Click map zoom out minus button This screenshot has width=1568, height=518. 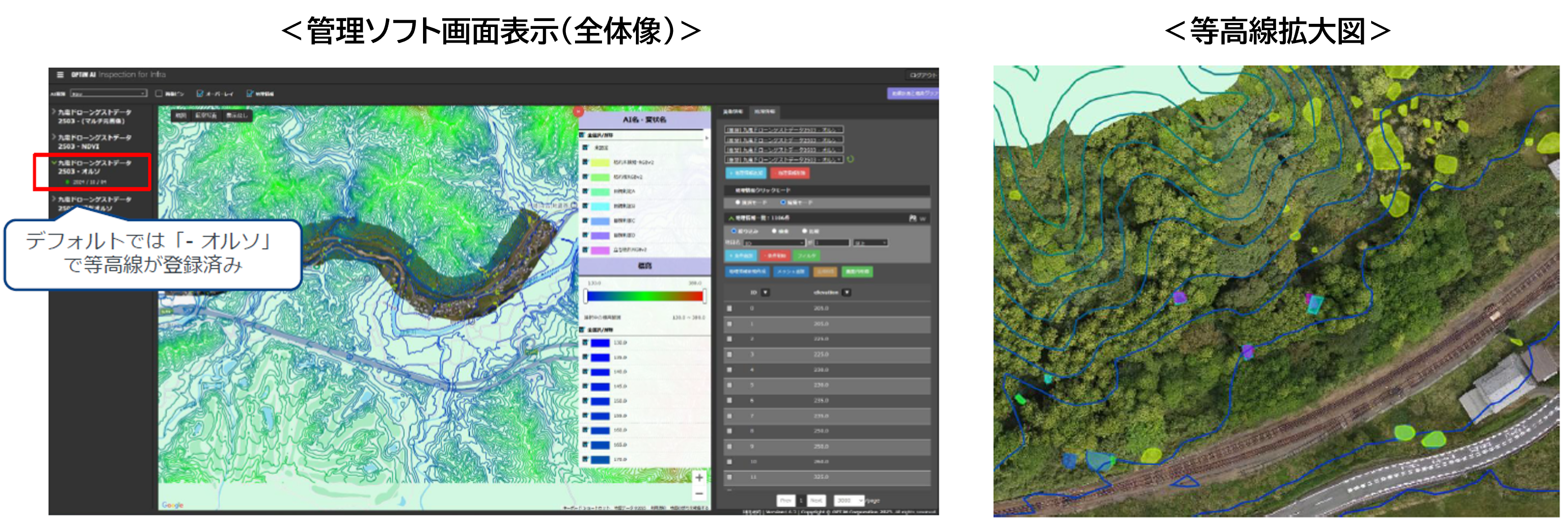pyautogui.click(x=699, y=494)
